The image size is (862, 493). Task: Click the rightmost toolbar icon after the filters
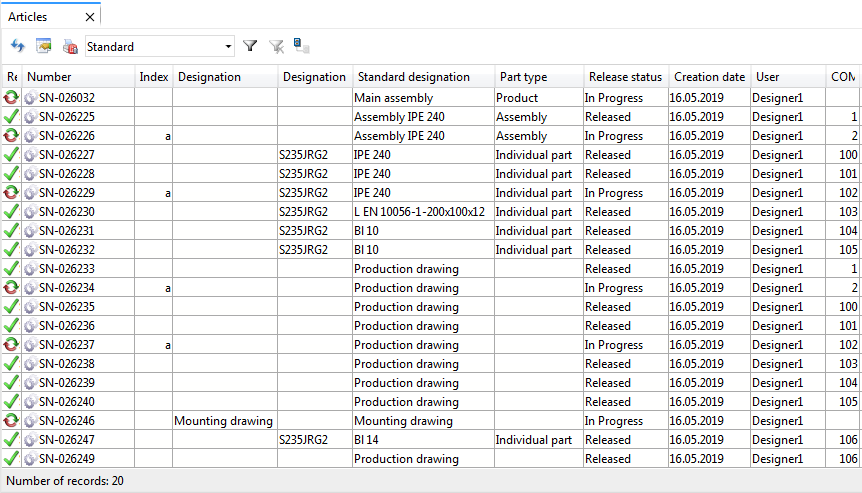coord(301,45)
